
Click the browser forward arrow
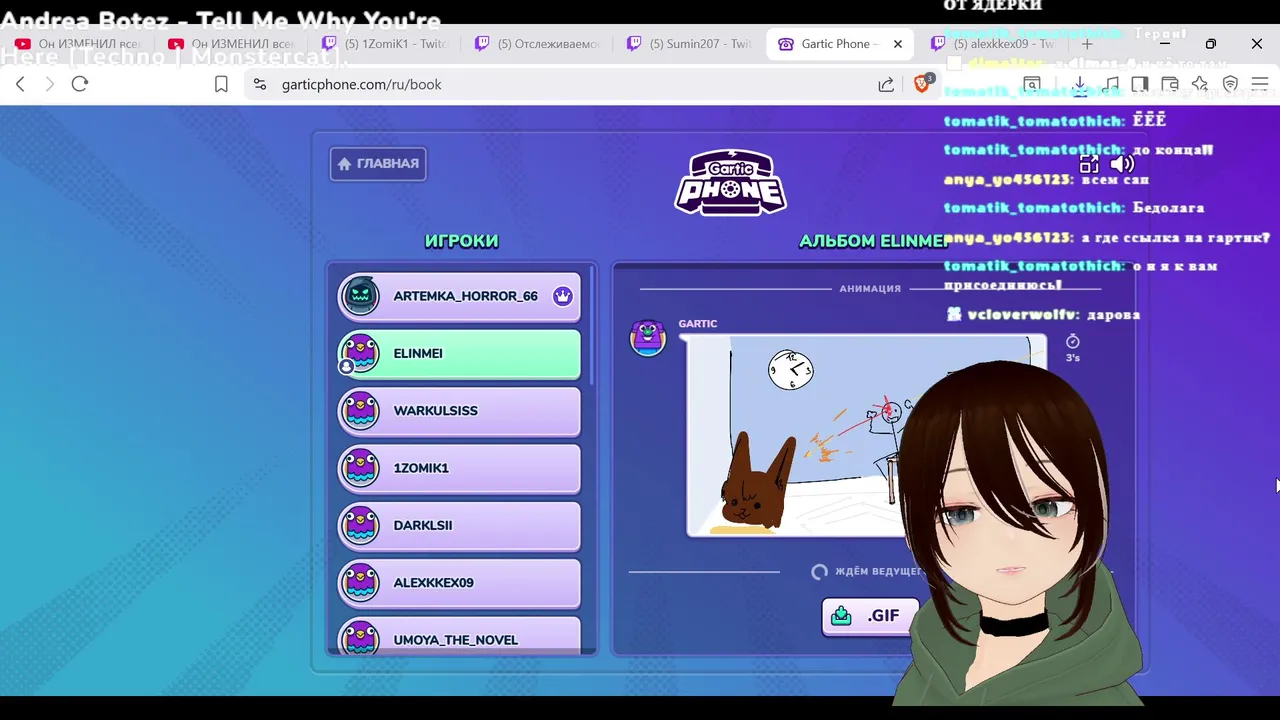click(50, 84)
